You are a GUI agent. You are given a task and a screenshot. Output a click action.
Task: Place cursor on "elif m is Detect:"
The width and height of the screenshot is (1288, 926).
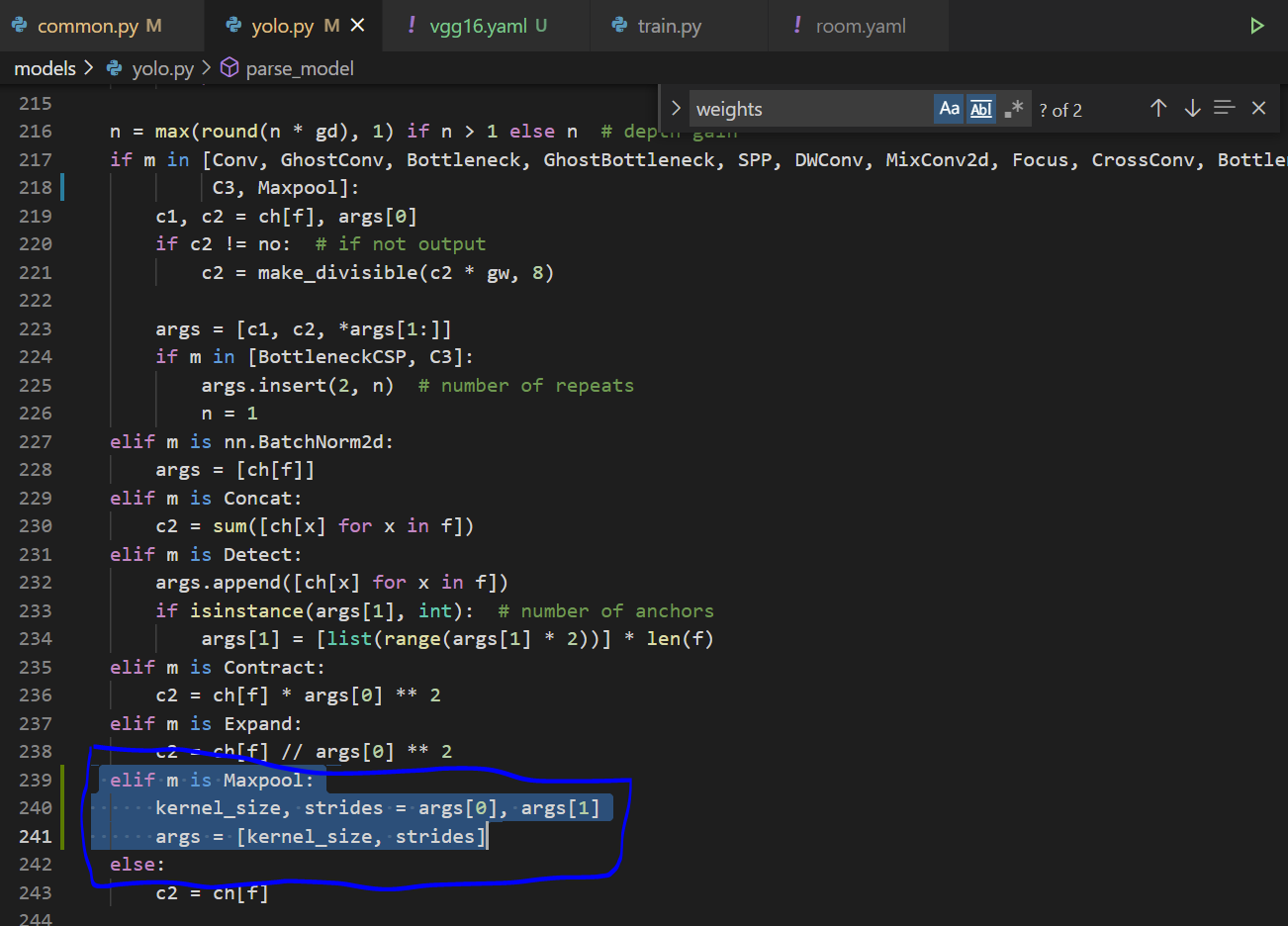pos(206,554)
